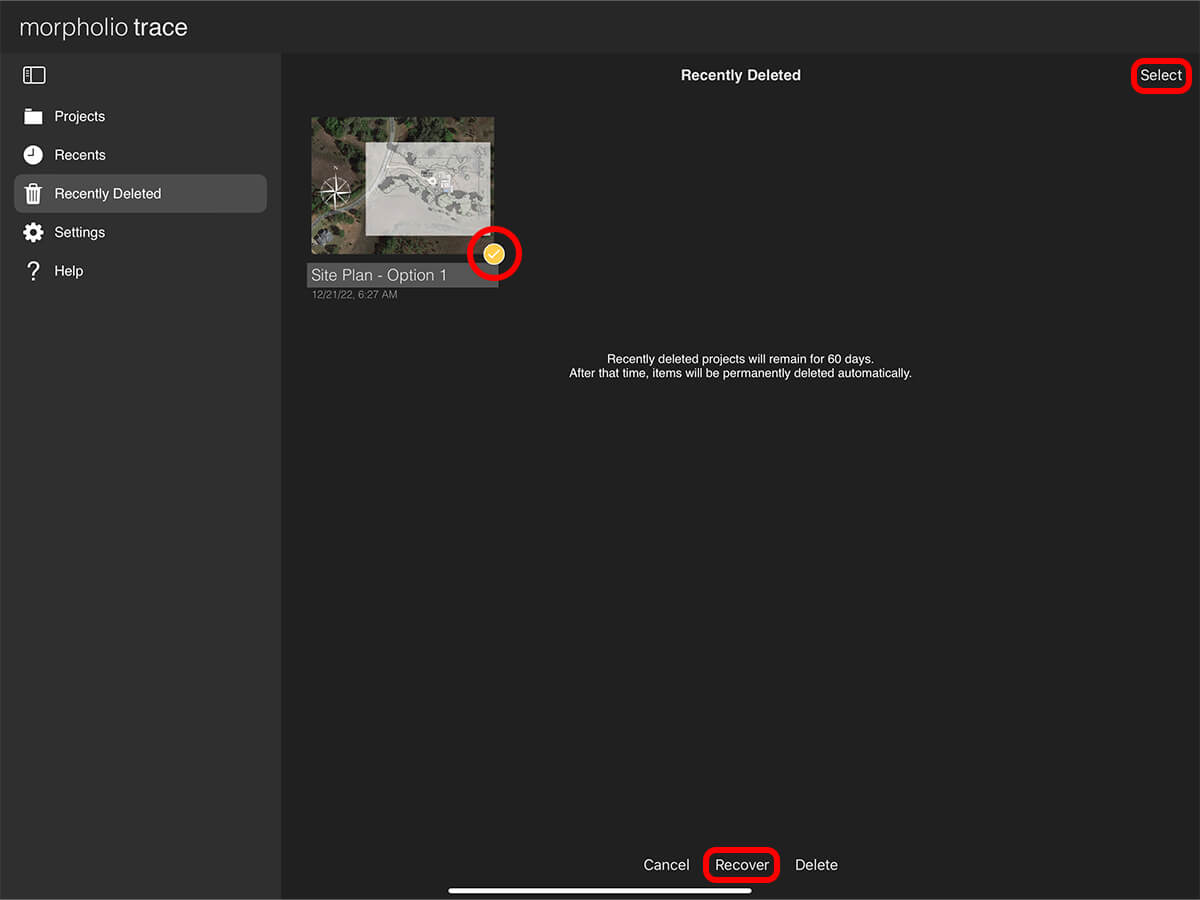Click the Recently Deleted trash can icon
The image size is (1200, 900).
point(33,194)
